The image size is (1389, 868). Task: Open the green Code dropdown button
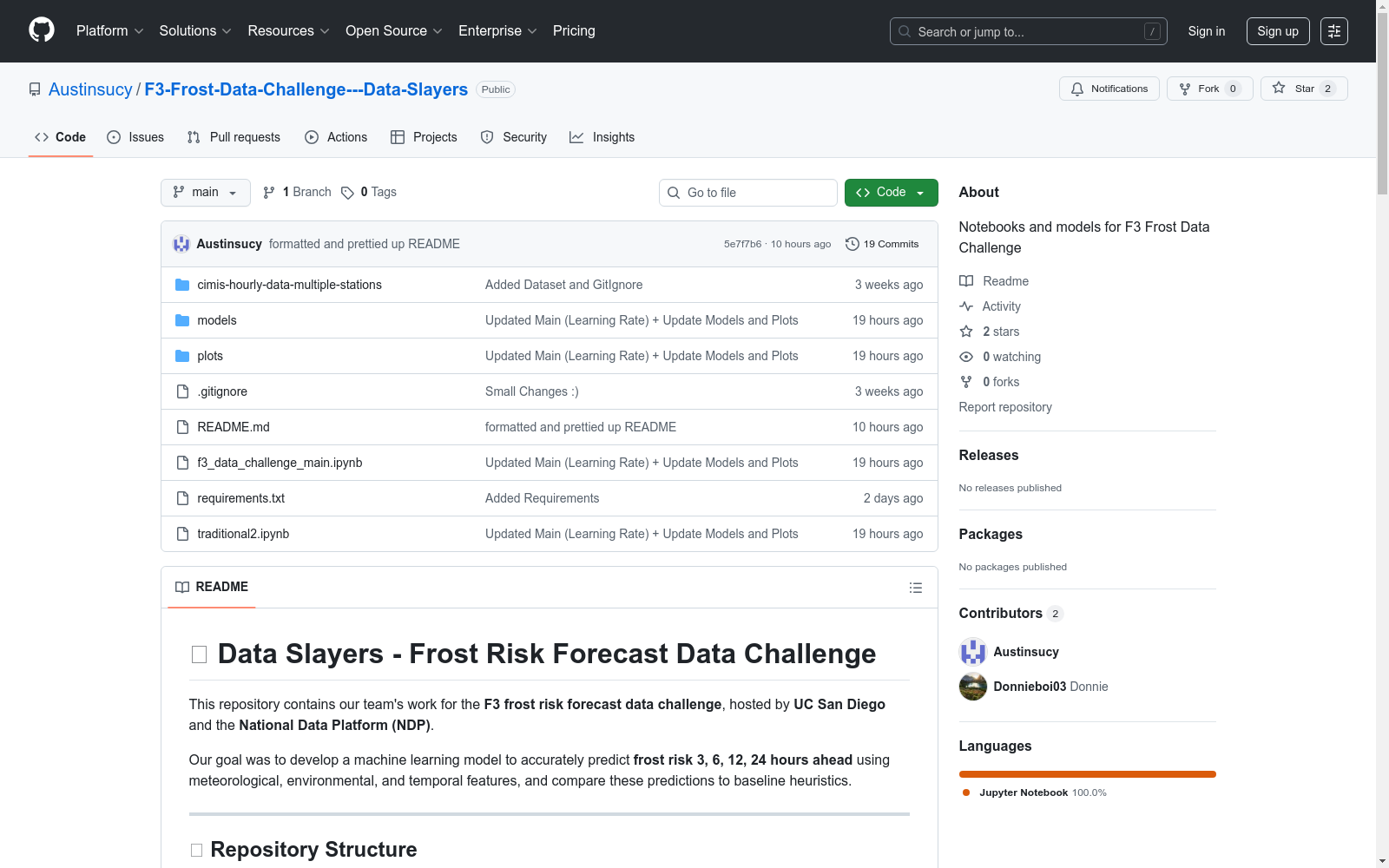pos(891,193)
